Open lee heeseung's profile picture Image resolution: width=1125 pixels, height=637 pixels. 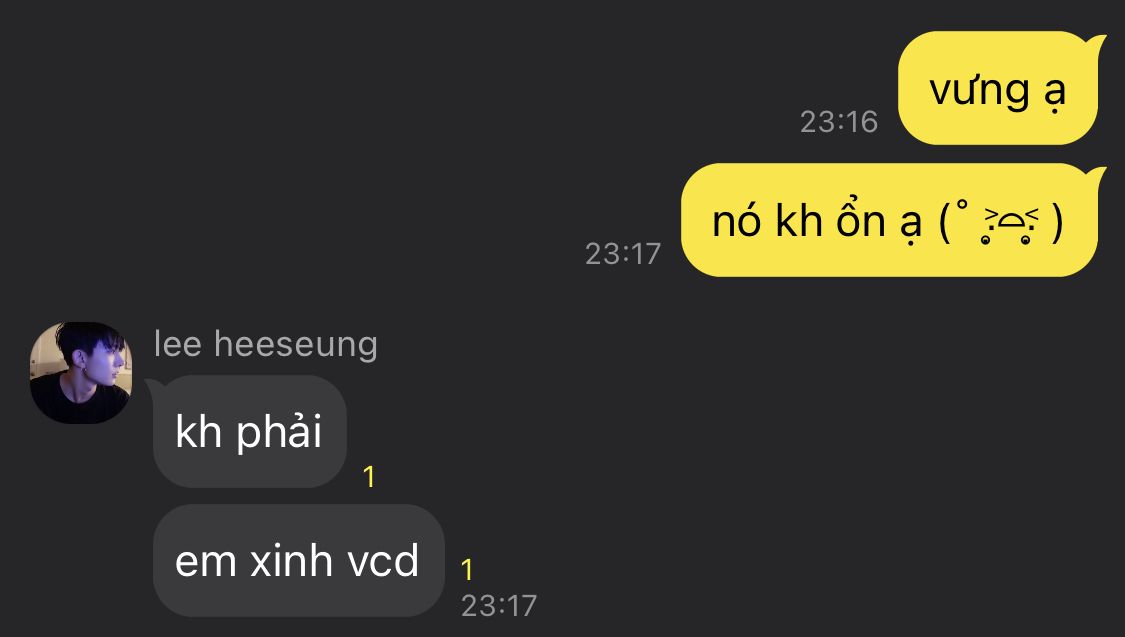(81, 372)
